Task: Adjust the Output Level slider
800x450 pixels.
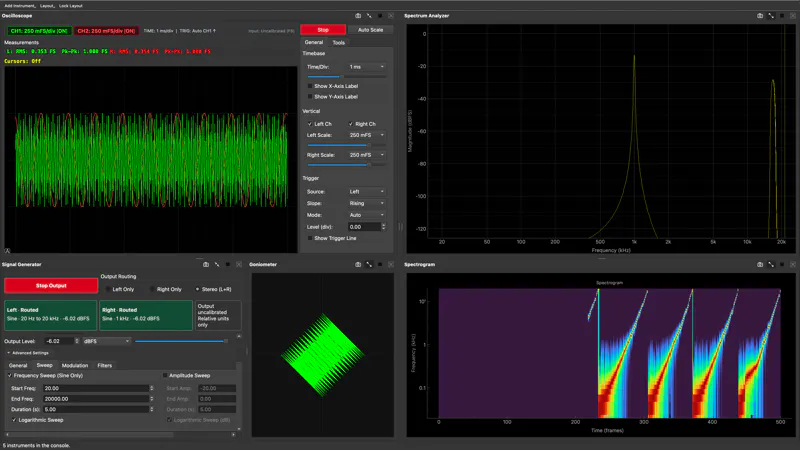Action: [182, 341]
